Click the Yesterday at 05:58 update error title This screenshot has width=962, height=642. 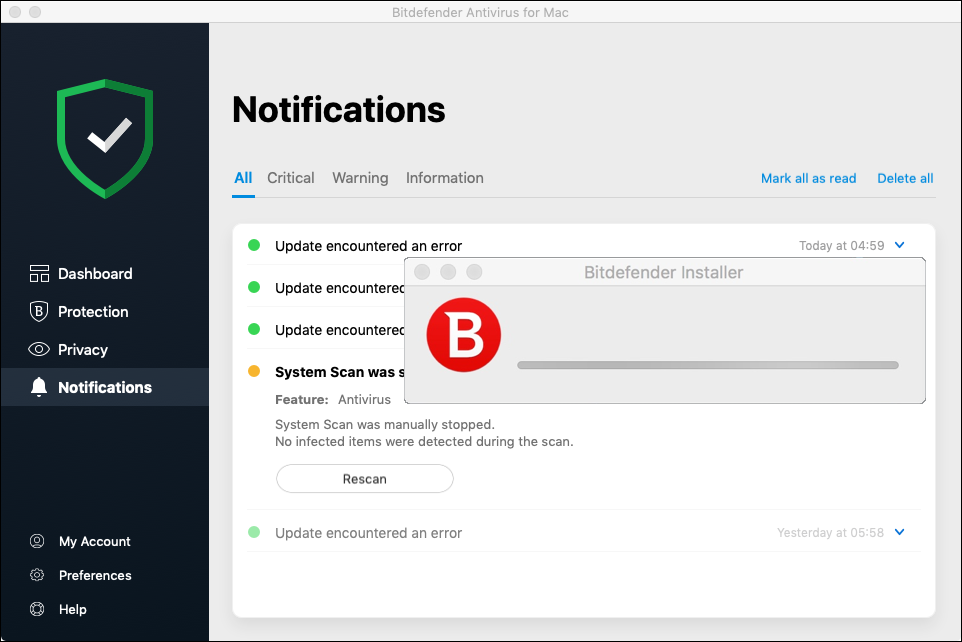368,533
